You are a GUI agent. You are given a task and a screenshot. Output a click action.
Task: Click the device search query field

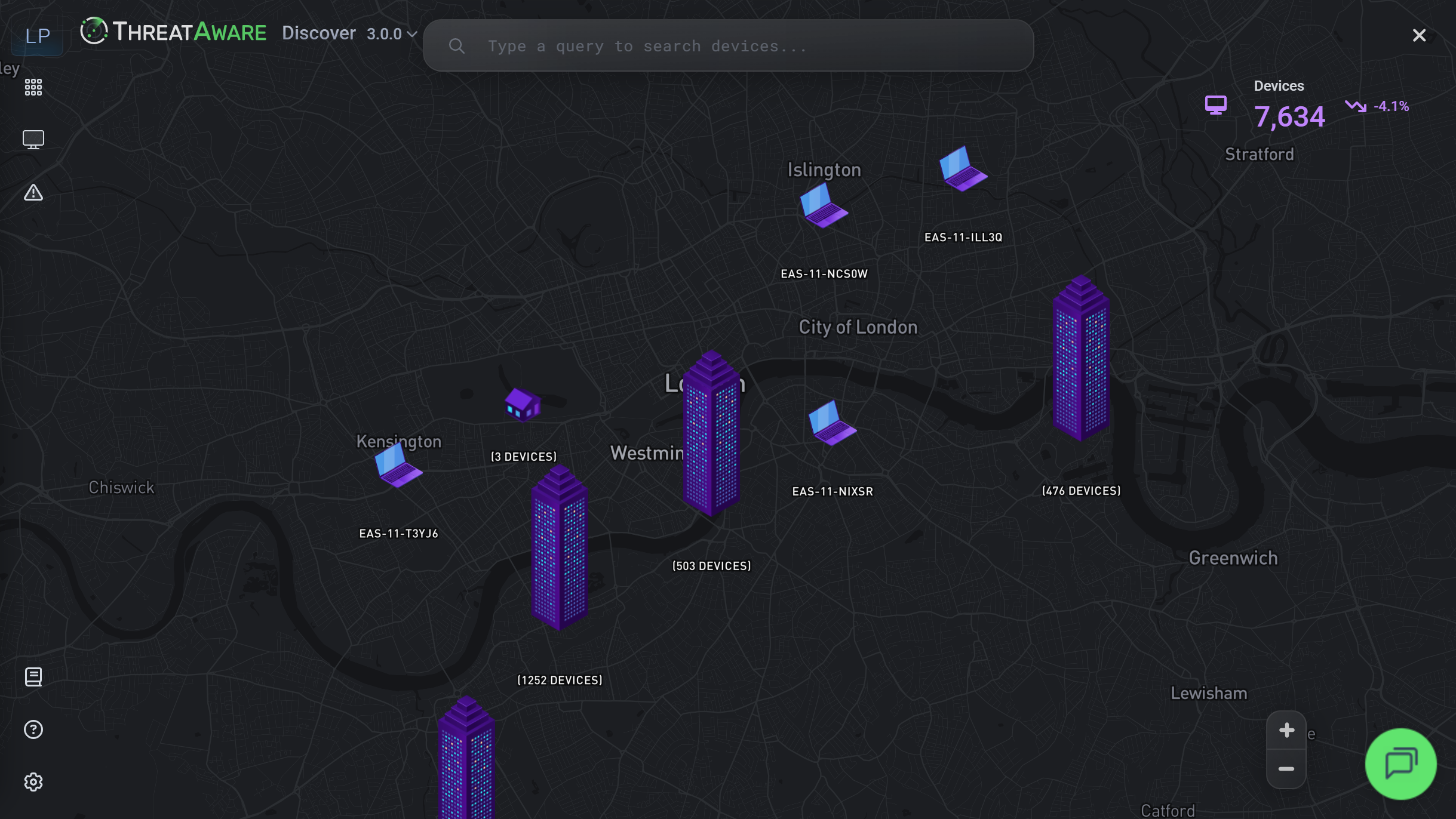(729, 46)
